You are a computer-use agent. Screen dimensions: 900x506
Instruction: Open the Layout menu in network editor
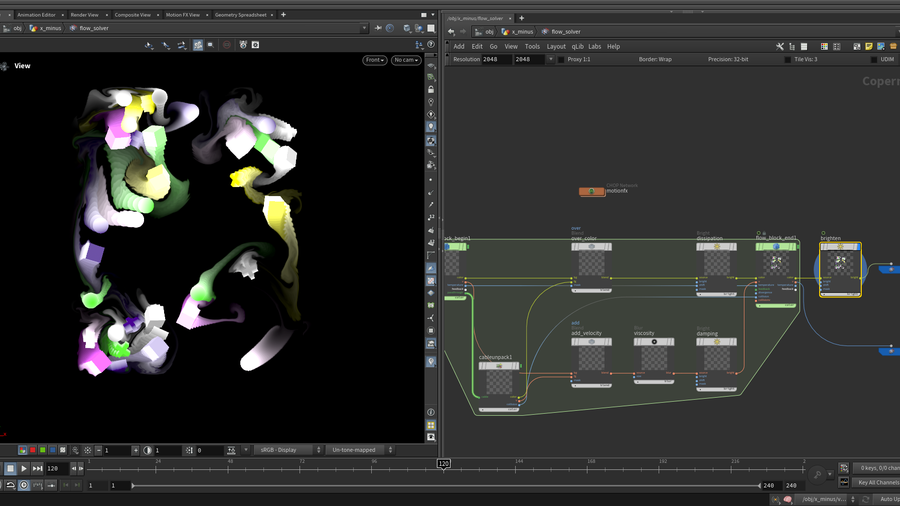click(556, 46)
